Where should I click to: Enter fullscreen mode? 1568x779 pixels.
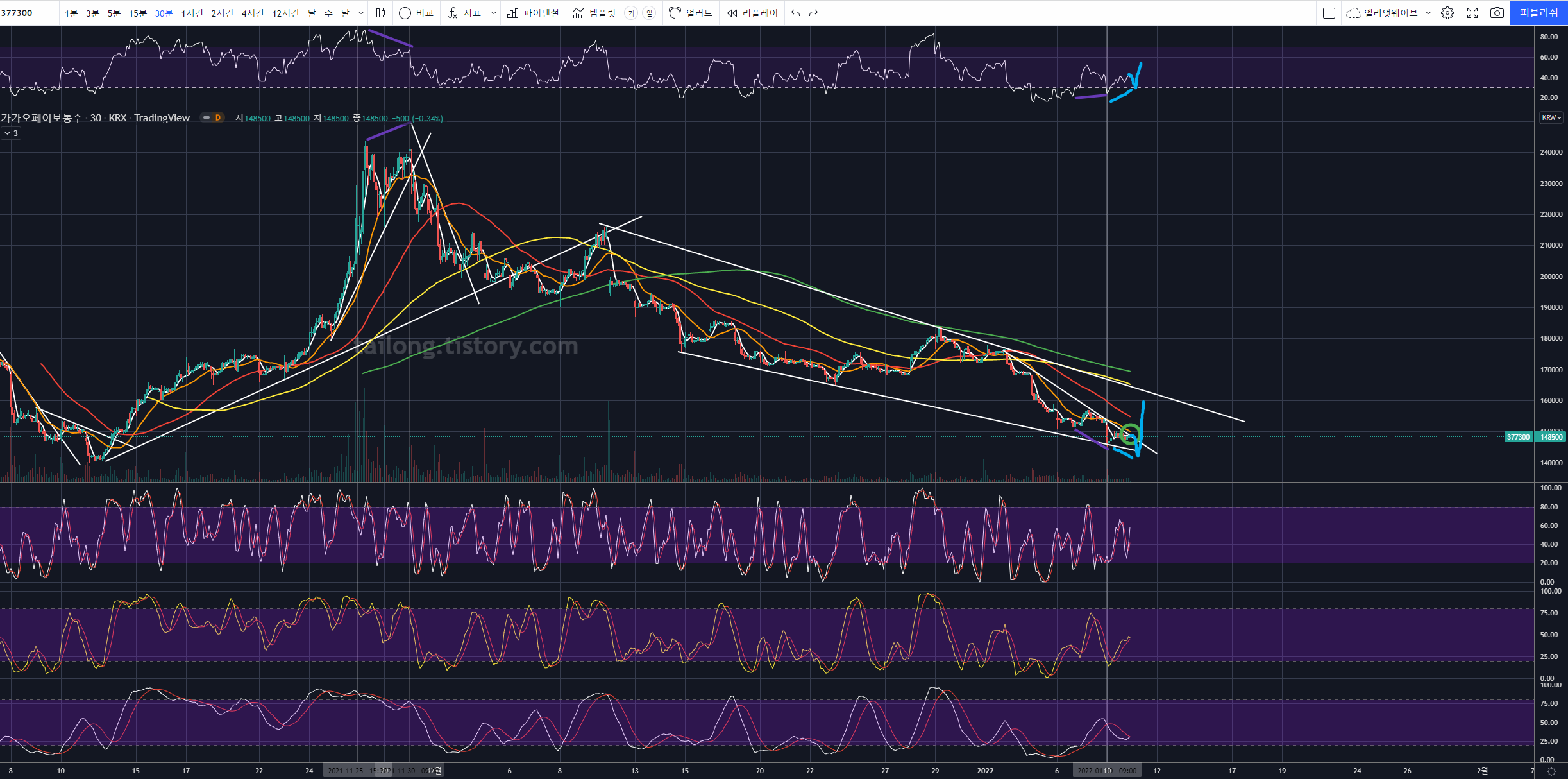(1472, 13)
